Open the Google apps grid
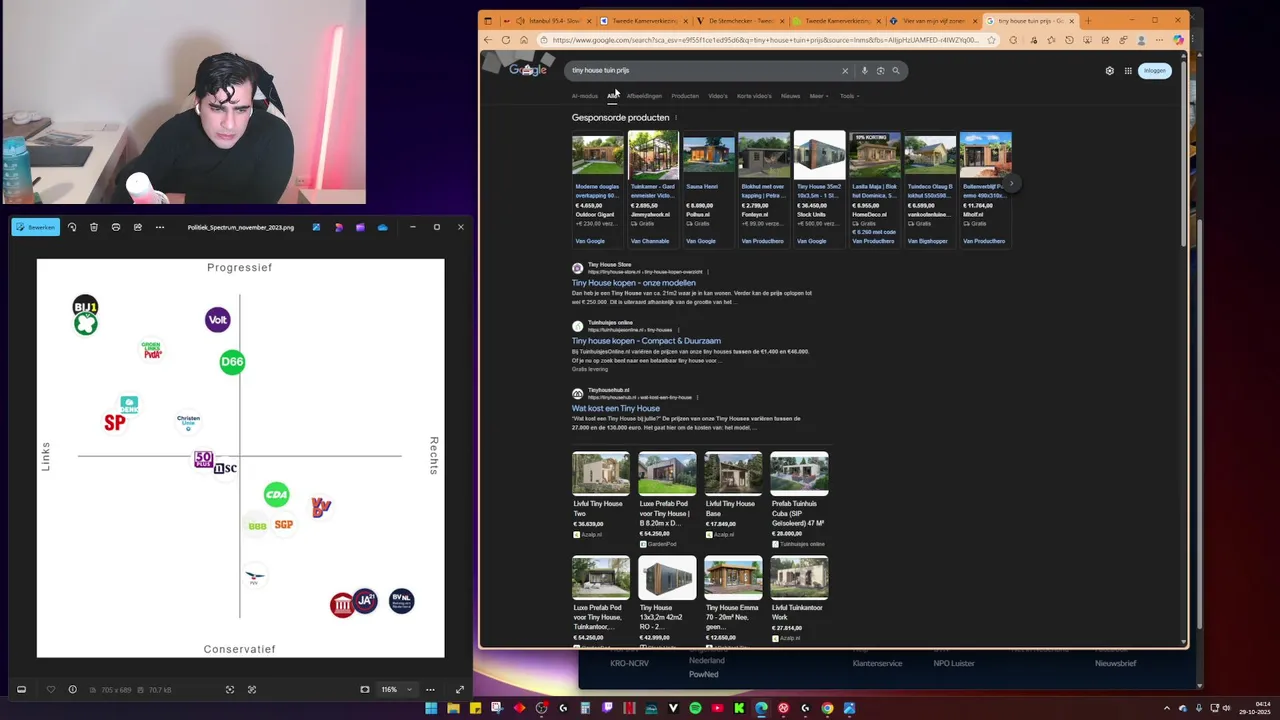 coord(1128,71)
